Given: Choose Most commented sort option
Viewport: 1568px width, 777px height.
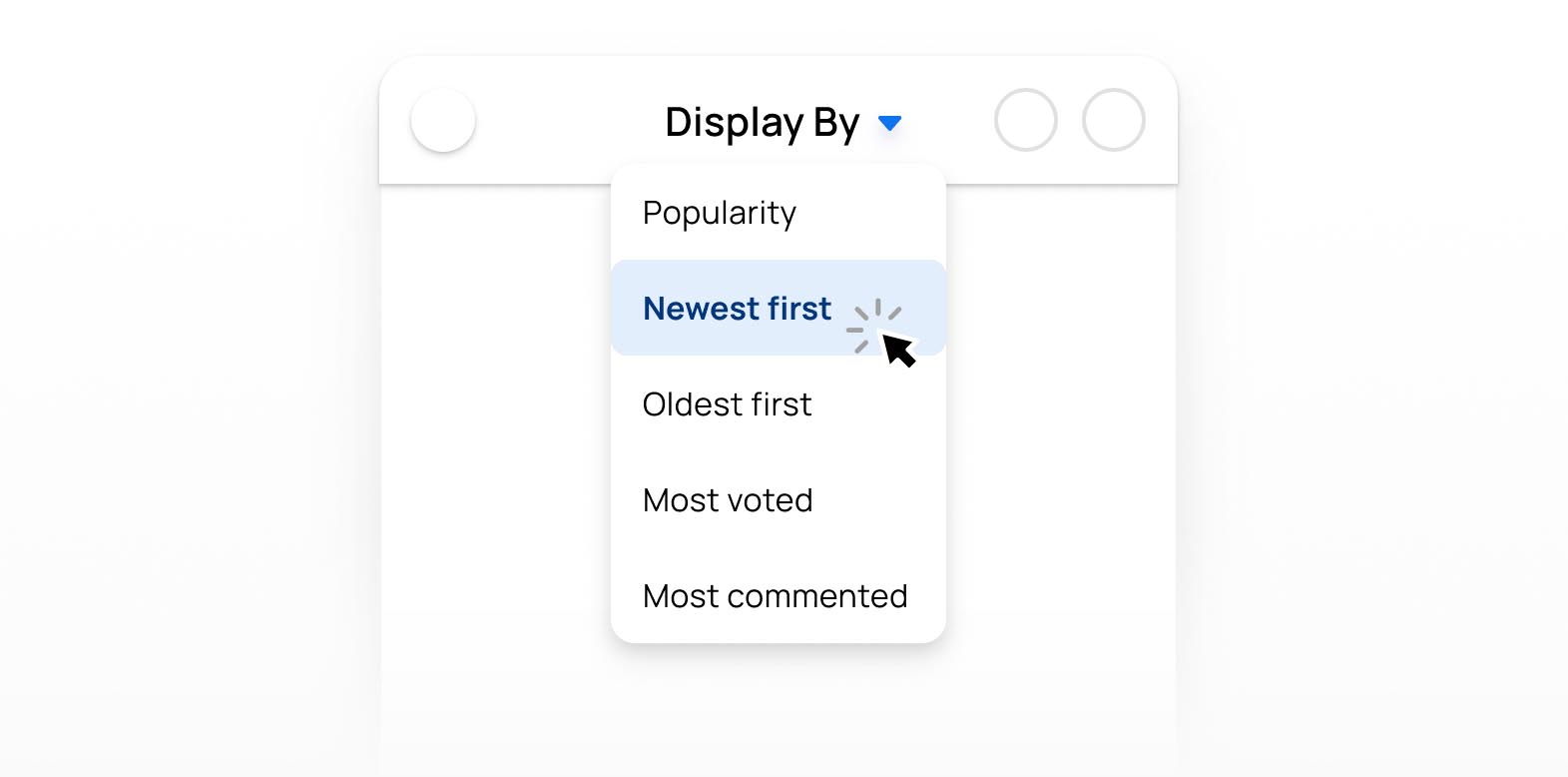Looking at the screenshot, I should [x=775, y=596].
